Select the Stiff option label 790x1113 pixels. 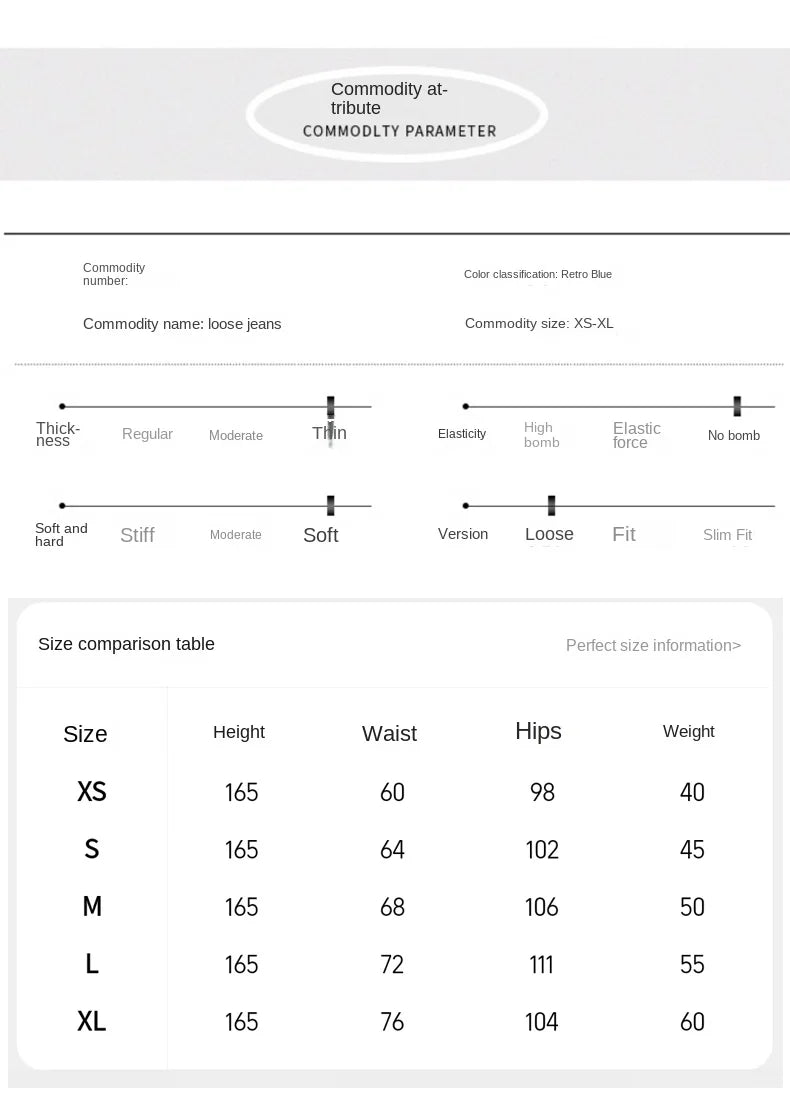(x=137, y=534)
